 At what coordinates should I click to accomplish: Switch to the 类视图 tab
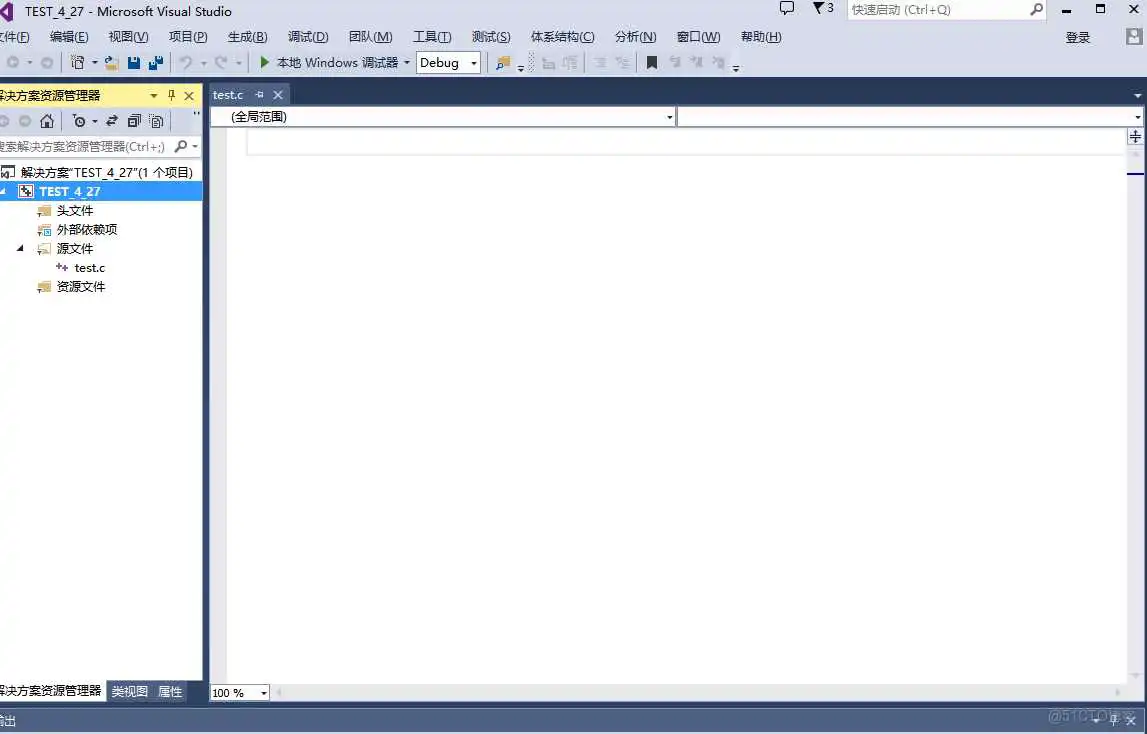(129, 691)
